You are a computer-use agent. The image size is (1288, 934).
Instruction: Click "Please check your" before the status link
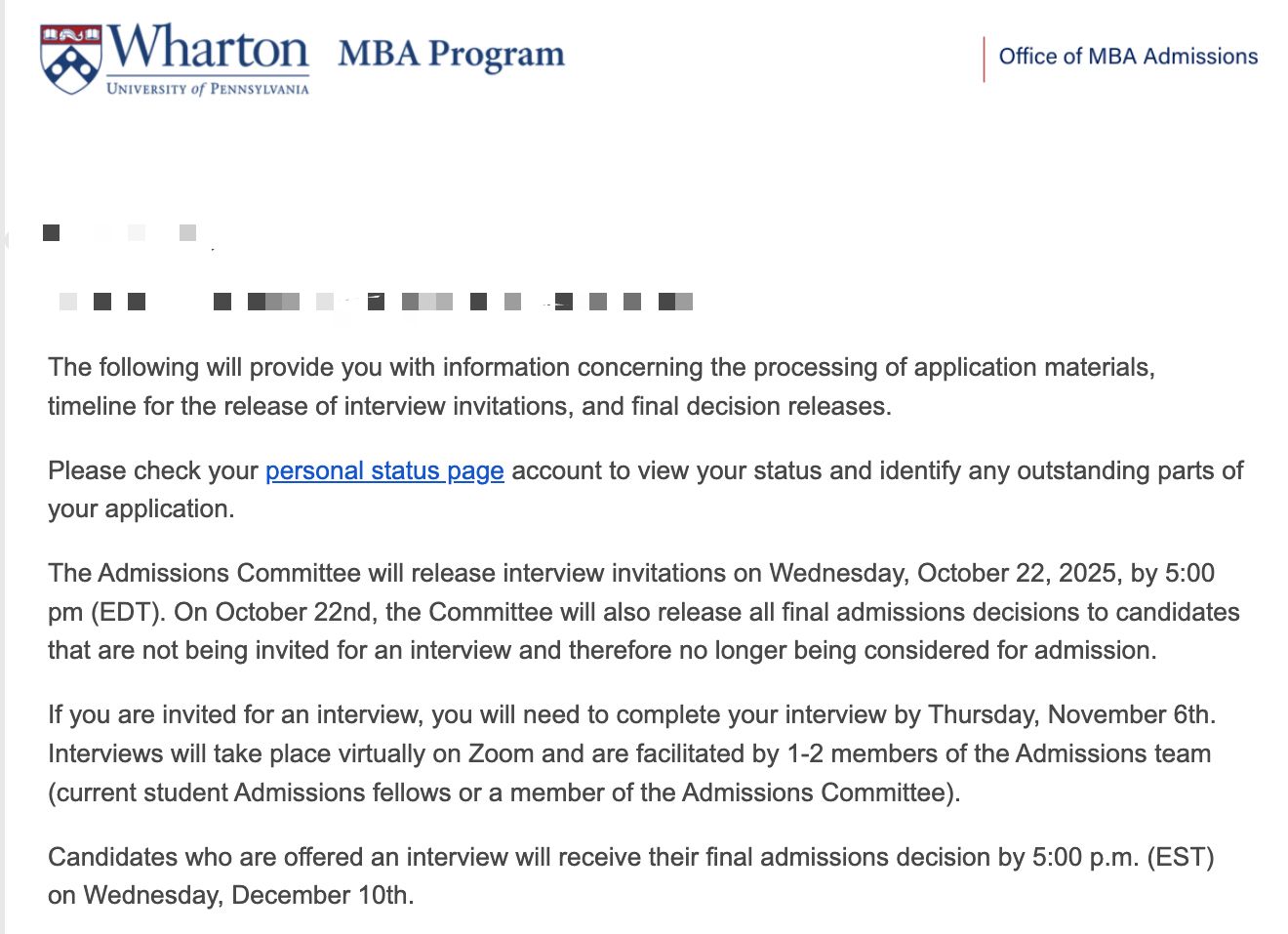click(153, 471)
